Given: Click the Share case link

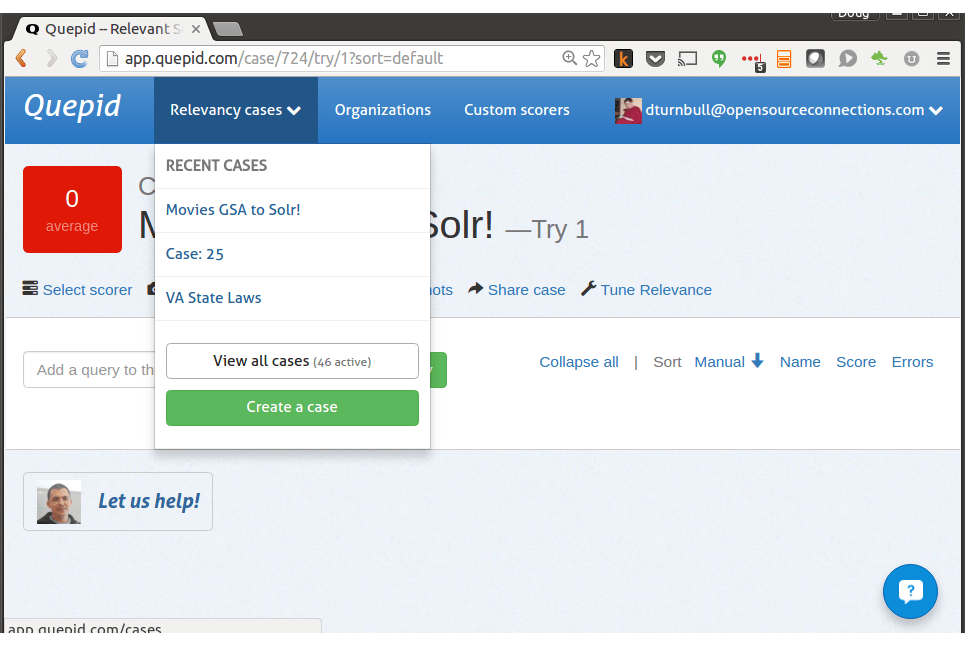Looking at the screenshot, I should 517,290.
